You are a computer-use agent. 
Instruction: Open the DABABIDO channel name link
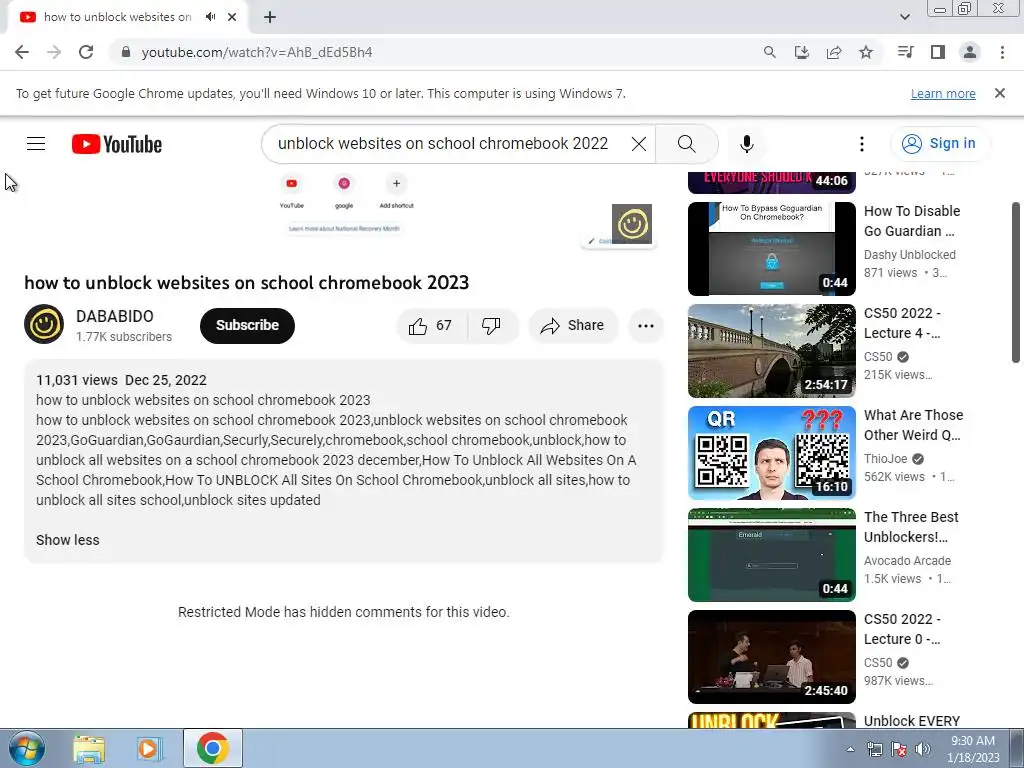(x=115, y=316)
